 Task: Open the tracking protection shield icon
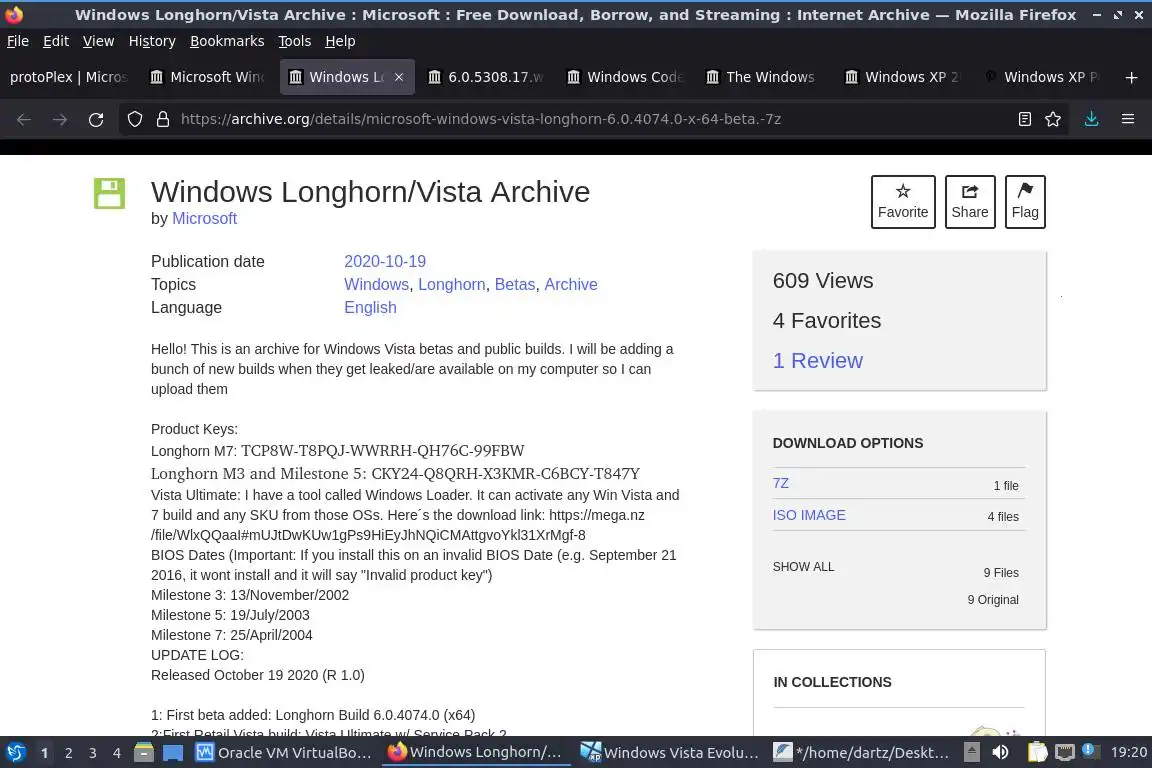tap(134, 119)
